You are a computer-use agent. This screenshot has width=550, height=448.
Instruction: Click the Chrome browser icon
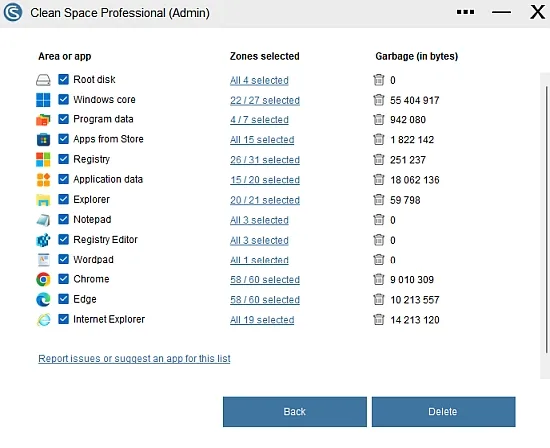click(43, 279)
